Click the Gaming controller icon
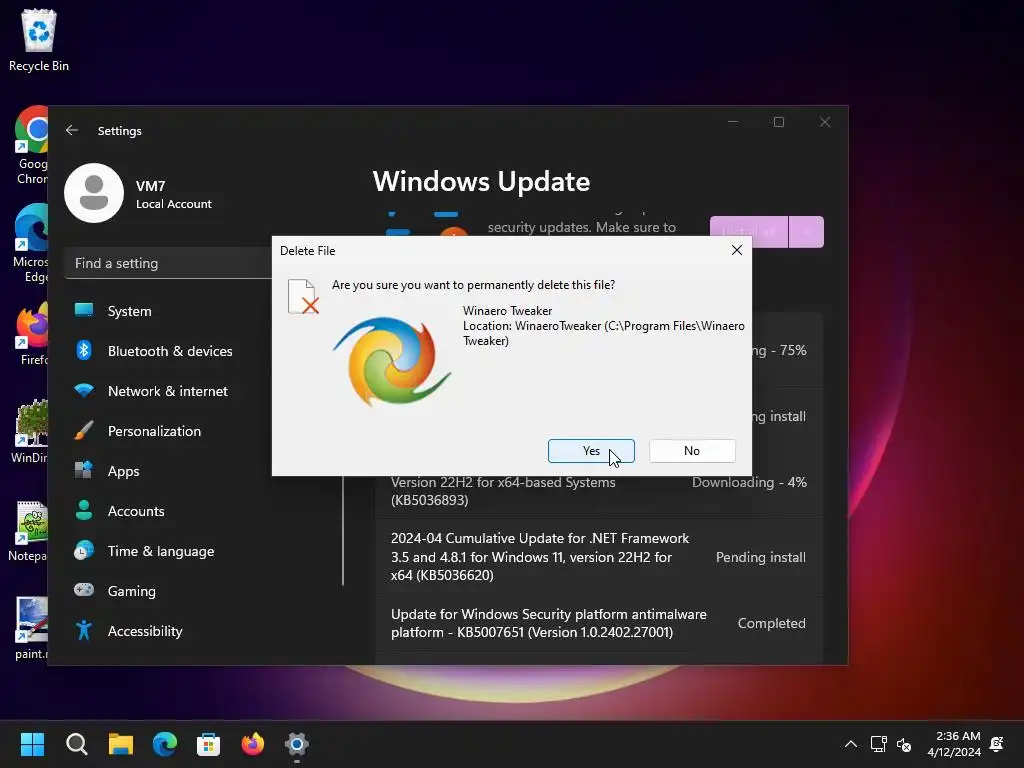The height and width of the screenshot is (768, 1024). click(84, 590)
